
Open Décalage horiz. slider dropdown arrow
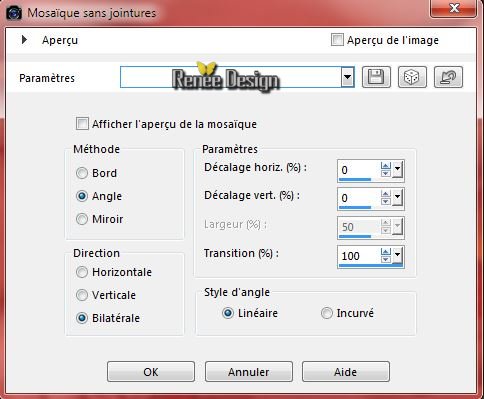coord(397,170)
